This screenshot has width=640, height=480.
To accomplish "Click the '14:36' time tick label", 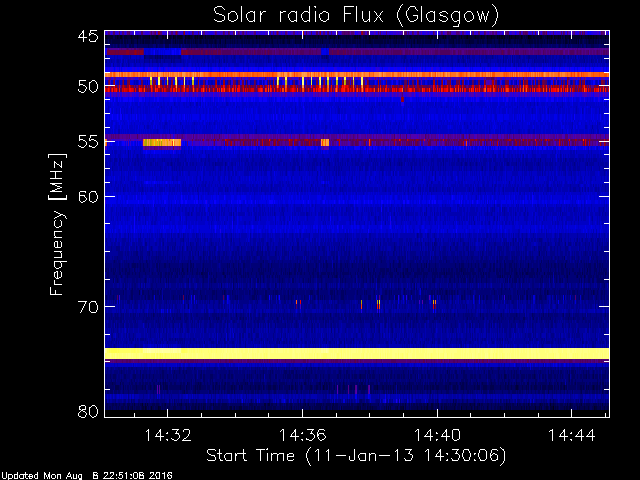I will tap(302, 435).
